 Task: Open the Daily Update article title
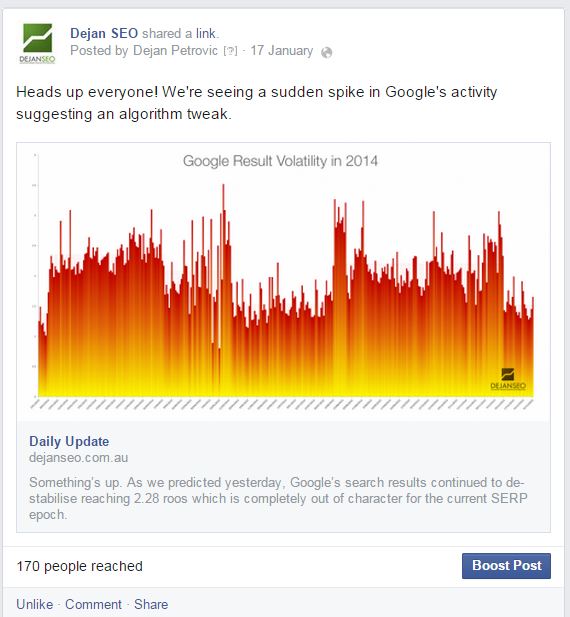[x=69, y=441]
